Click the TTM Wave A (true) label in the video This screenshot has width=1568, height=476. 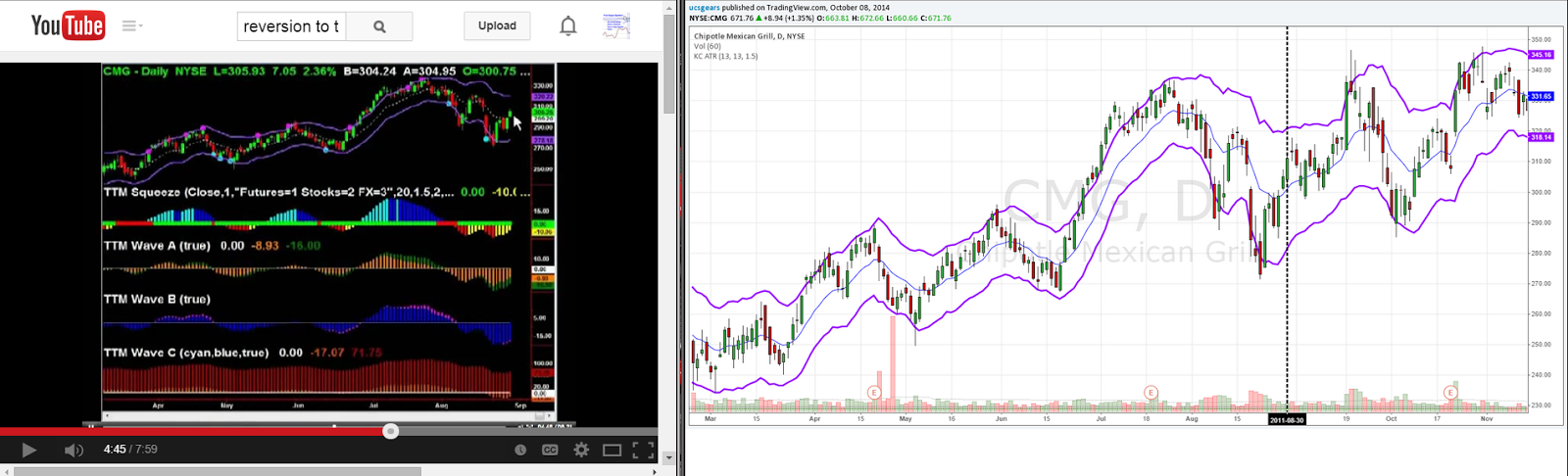[x=157, y=246]
